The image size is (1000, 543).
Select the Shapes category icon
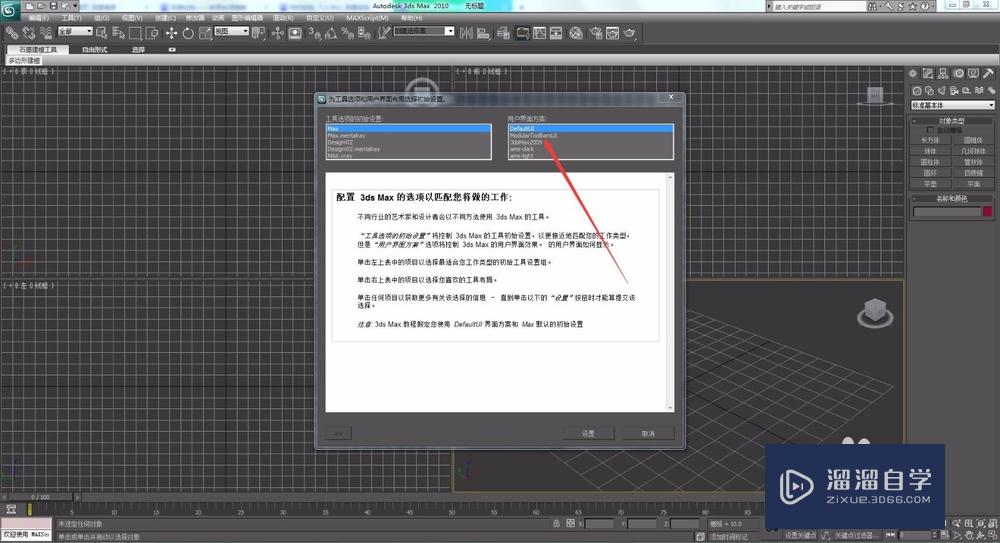[x=929, y=91]
